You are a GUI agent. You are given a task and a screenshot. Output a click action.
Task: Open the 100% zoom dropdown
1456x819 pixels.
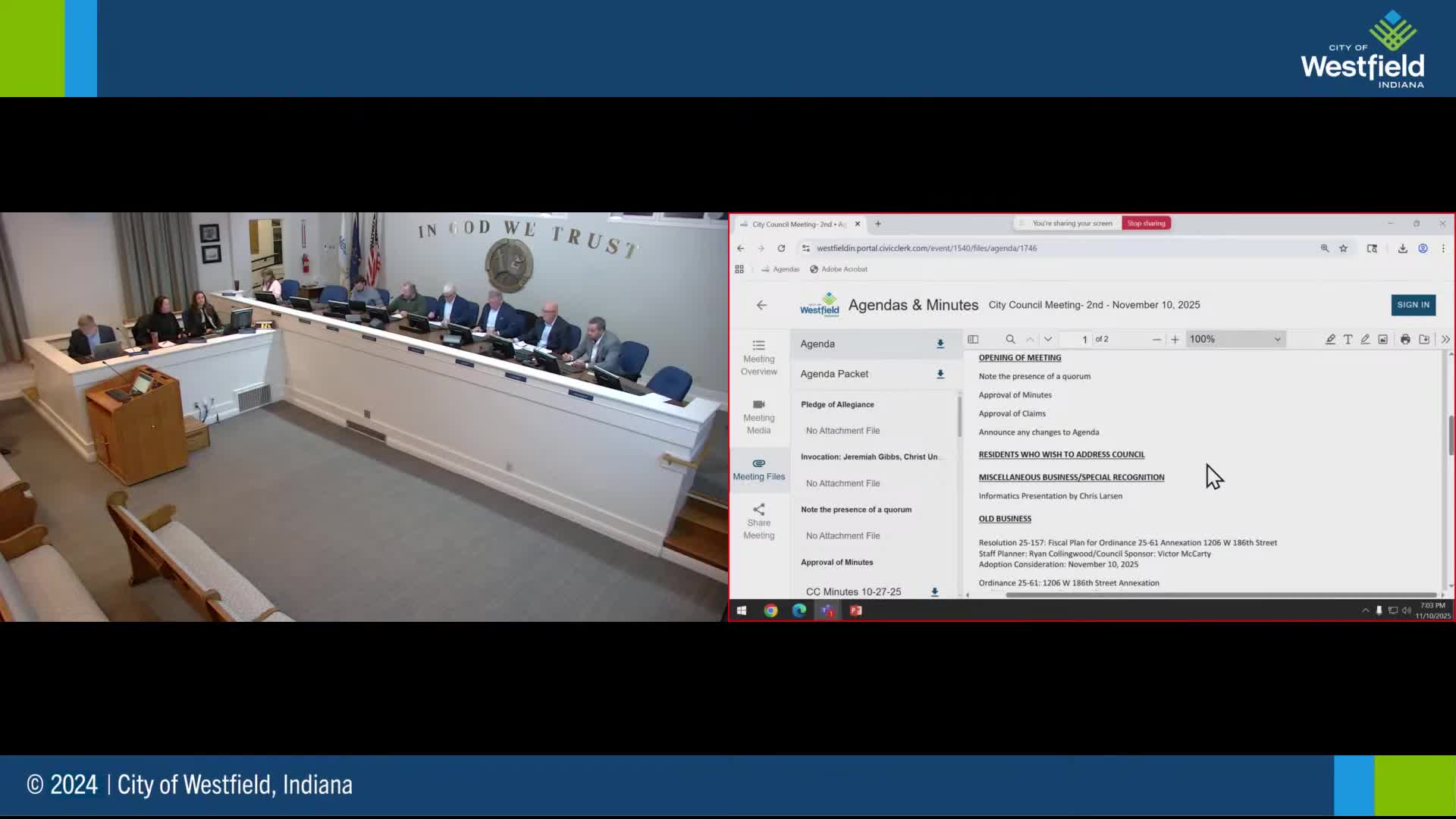pos(1235,339)
